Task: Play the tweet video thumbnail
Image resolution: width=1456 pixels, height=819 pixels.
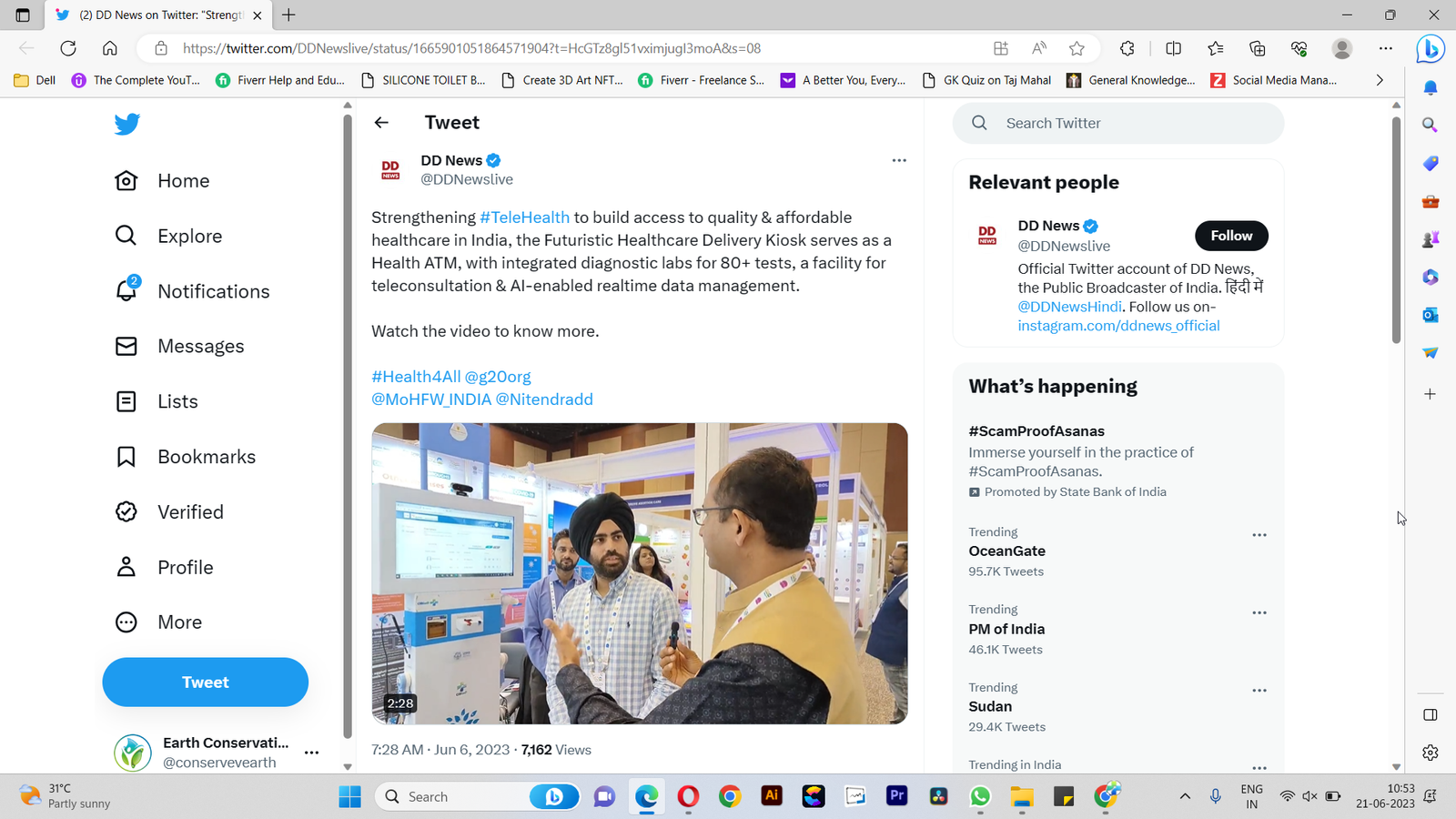Action: [x=640, y=573]
